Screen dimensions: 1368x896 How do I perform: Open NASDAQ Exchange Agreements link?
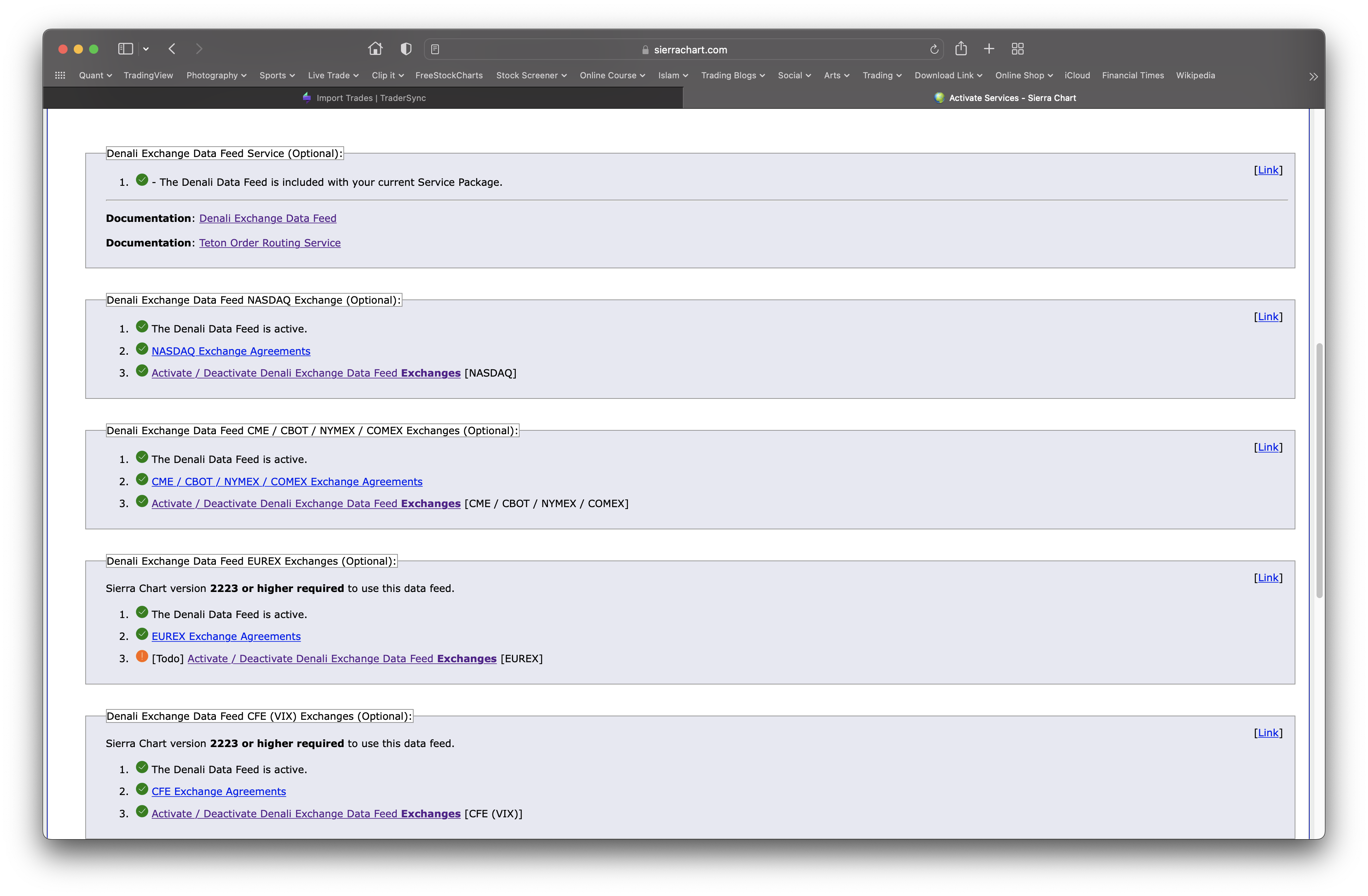231,351
